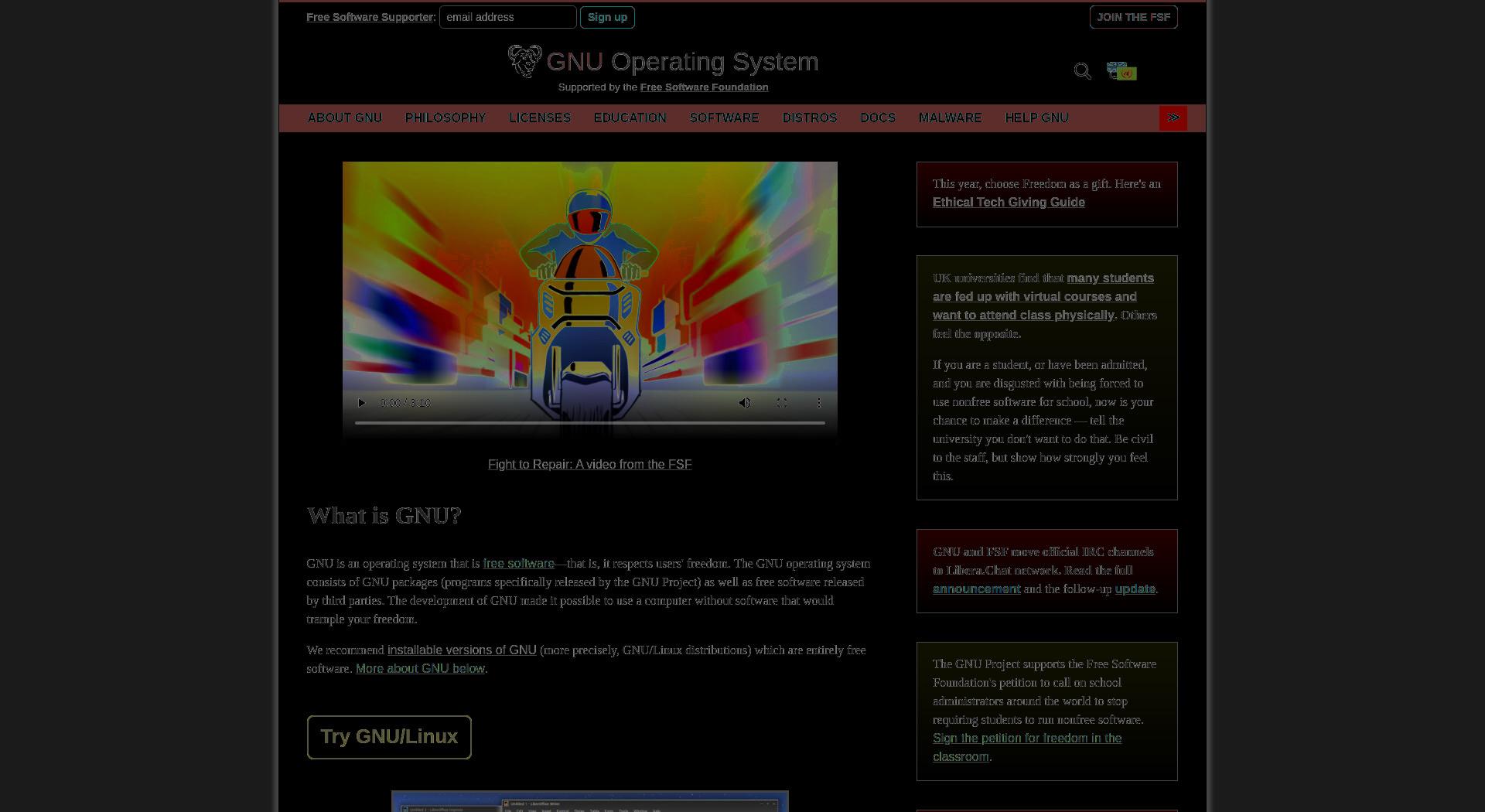Follow the free software link

[518, 563]
